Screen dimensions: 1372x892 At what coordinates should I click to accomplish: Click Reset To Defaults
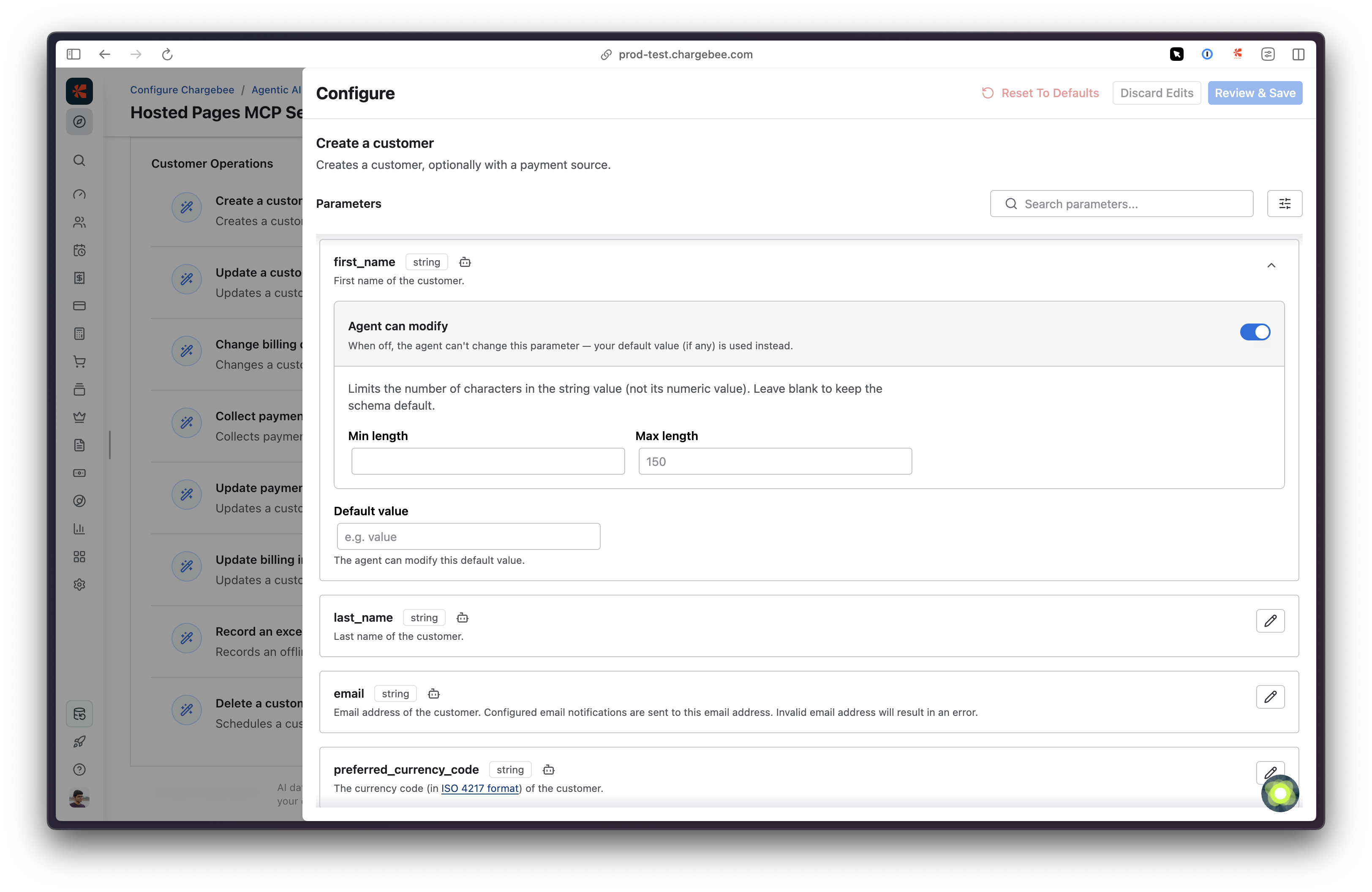coord(1040,93)
